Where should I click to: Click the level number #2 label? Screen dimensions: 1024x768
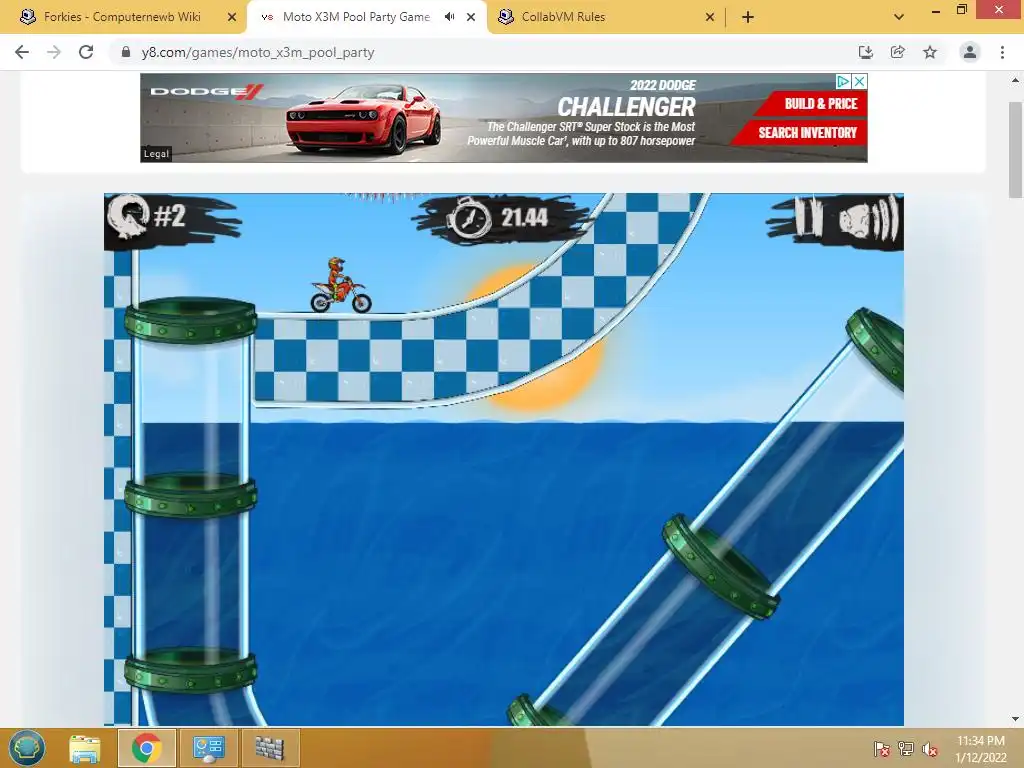pos(170,216)
